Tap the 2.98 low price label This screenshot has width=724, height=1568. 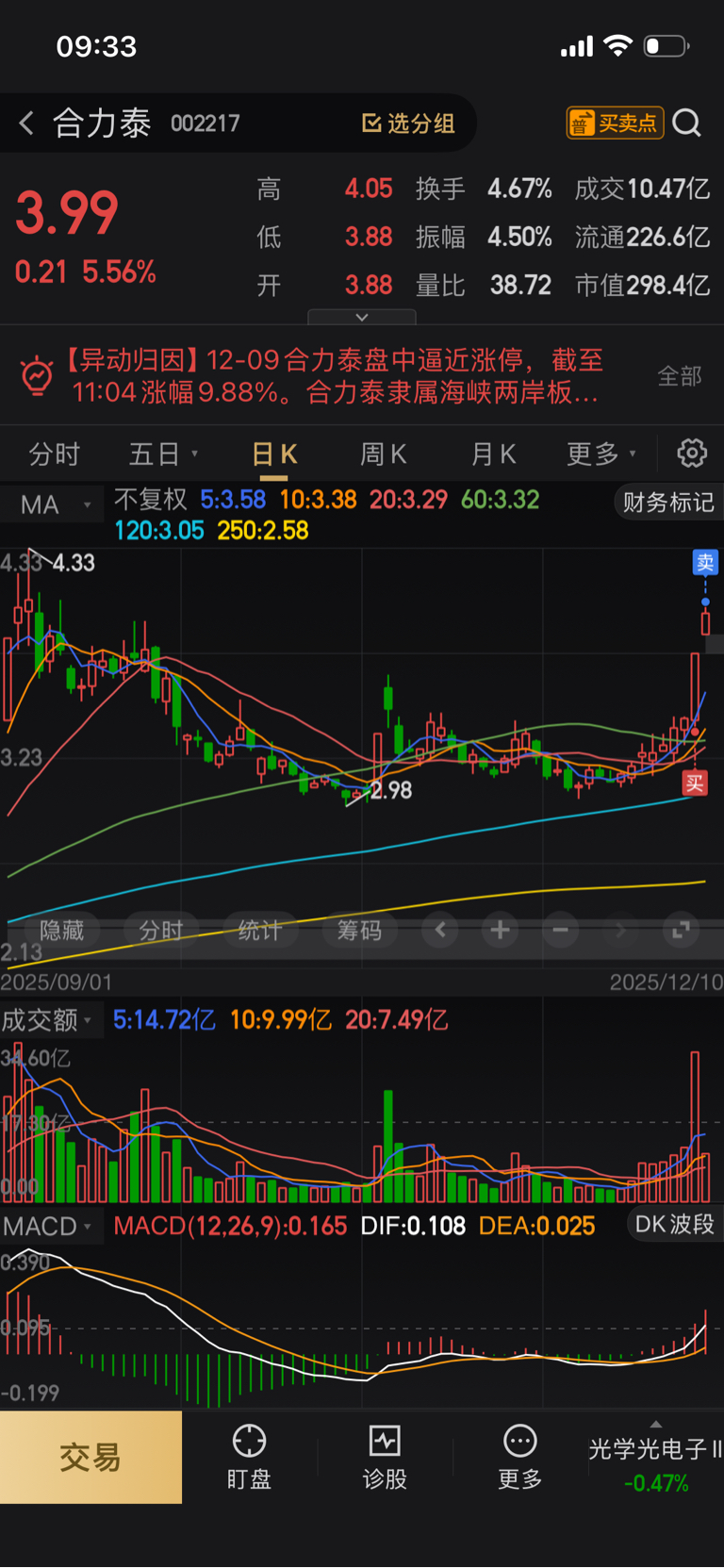[391, 790]
